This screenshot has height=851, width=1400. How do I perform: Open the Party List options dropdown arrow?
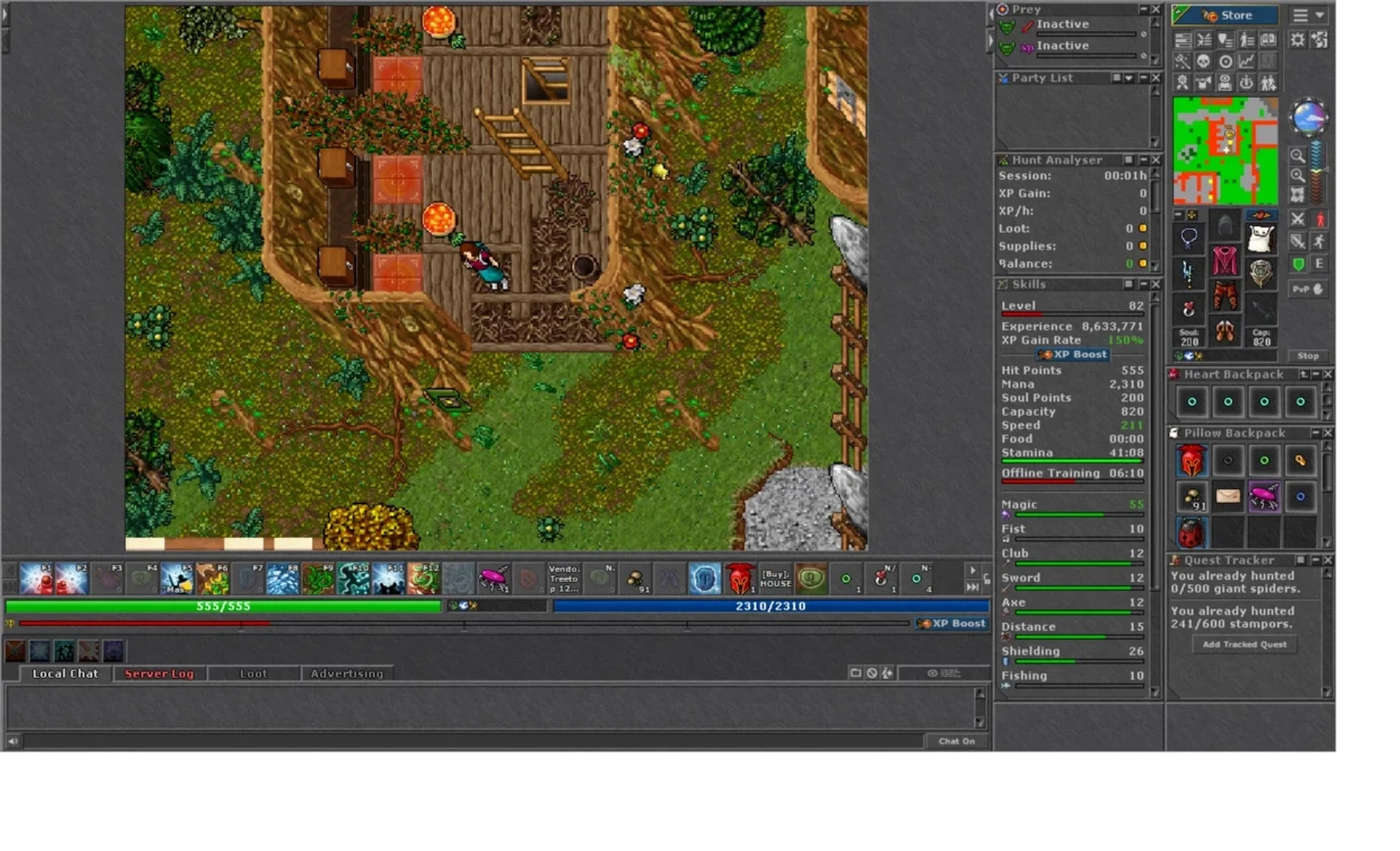pos(1129,78)
